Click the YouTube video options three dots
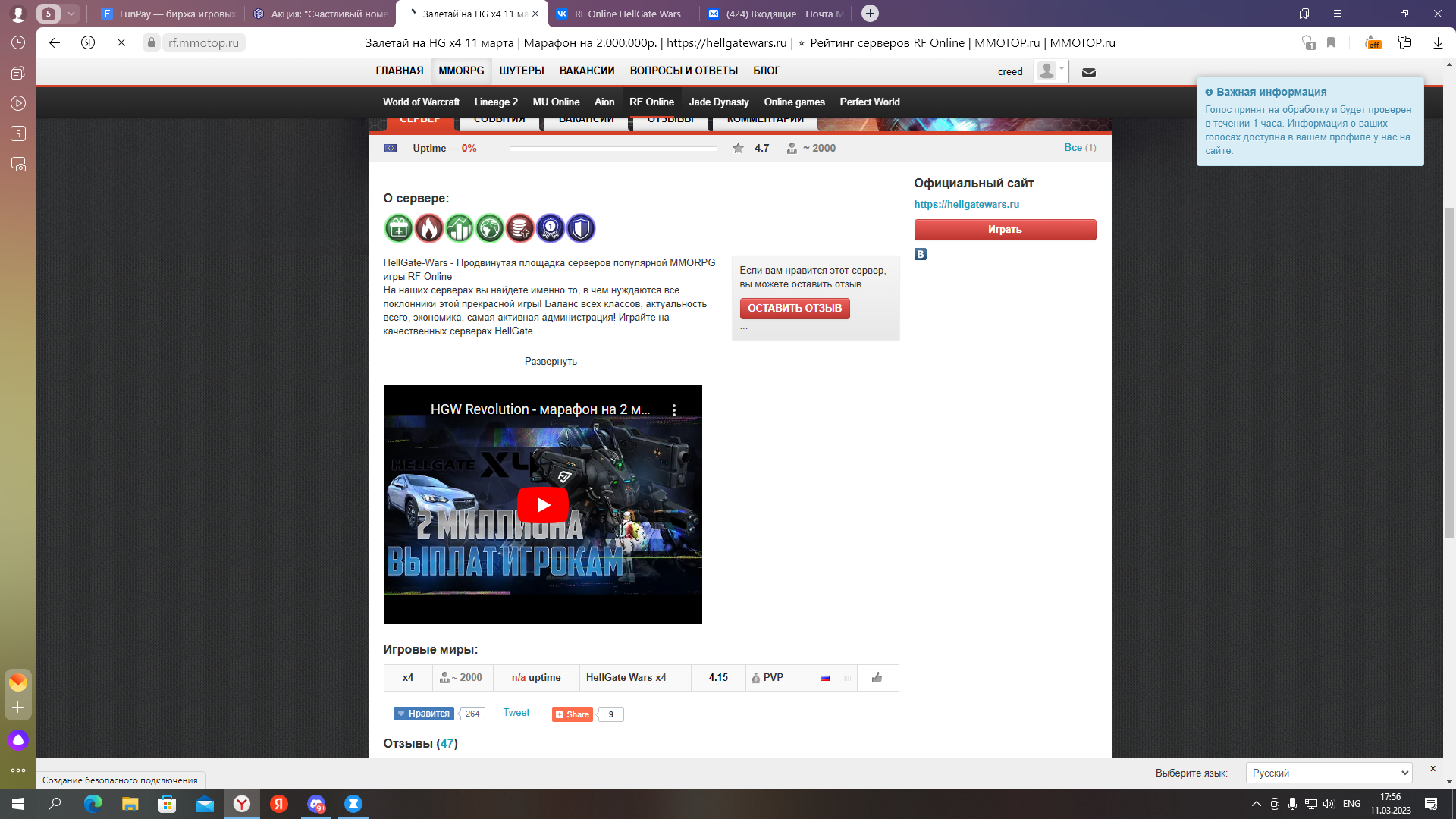 [x=674, y=409]
